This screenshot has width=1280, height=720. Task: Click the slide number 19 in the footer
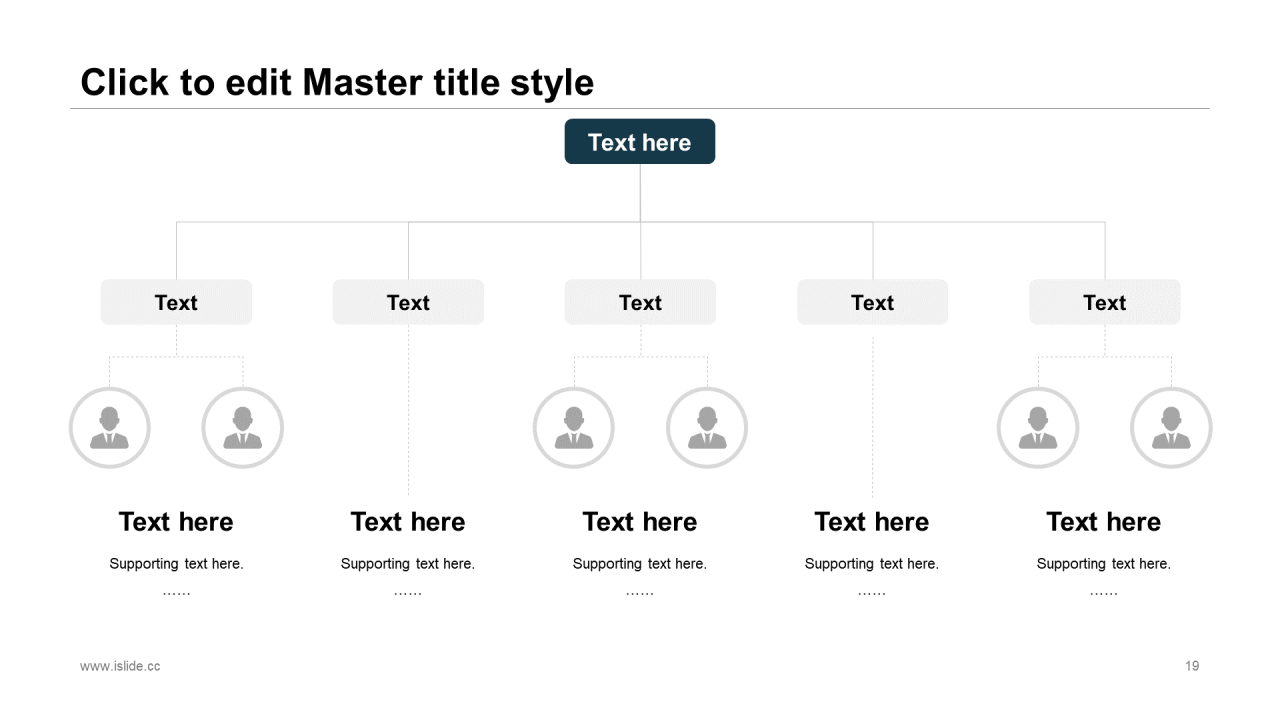pyautogui.click(x=1191, y=666)
